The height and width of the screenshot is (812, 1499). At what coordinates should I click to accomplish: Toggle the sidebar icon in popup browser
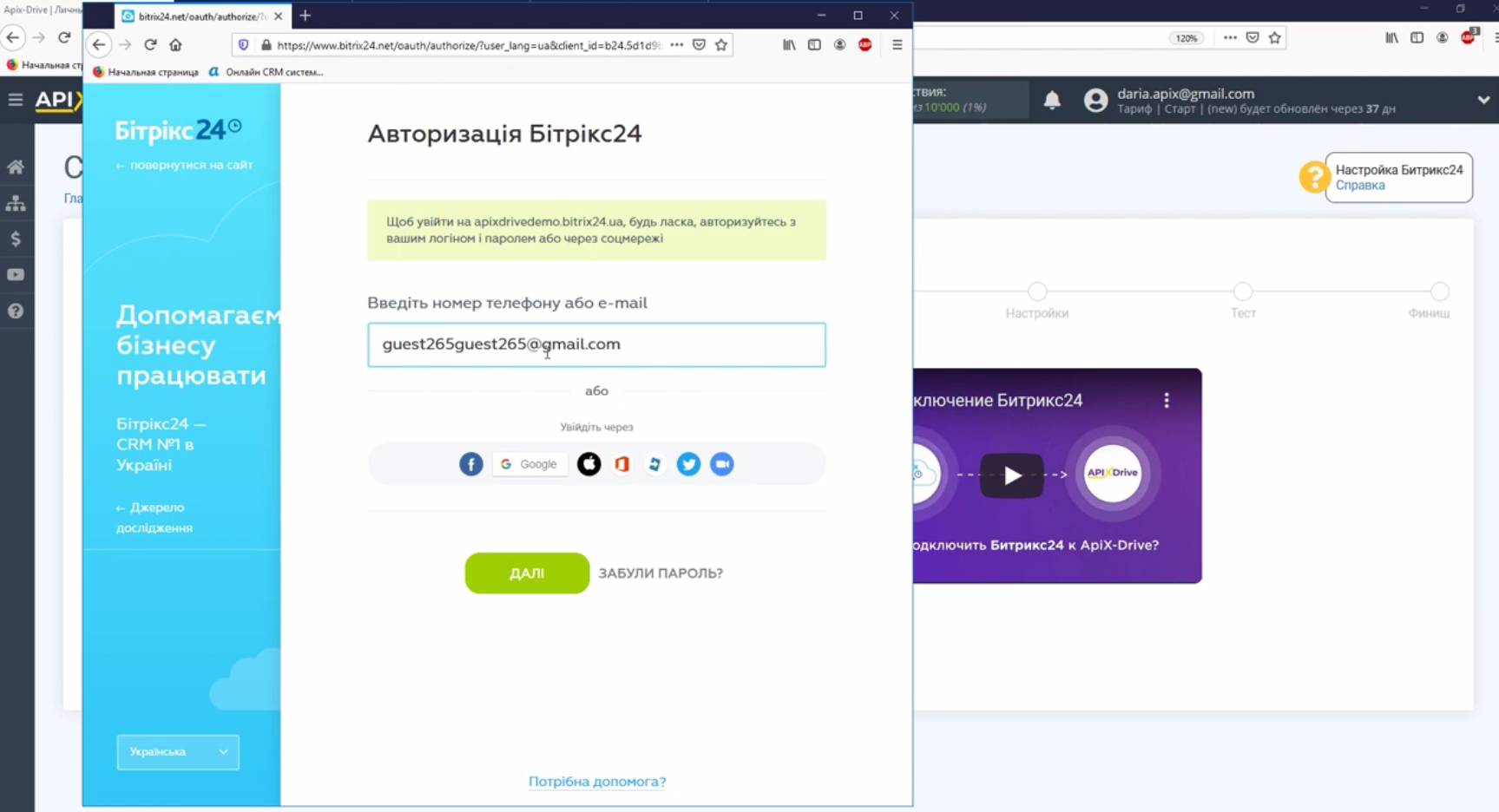point(814,45)
